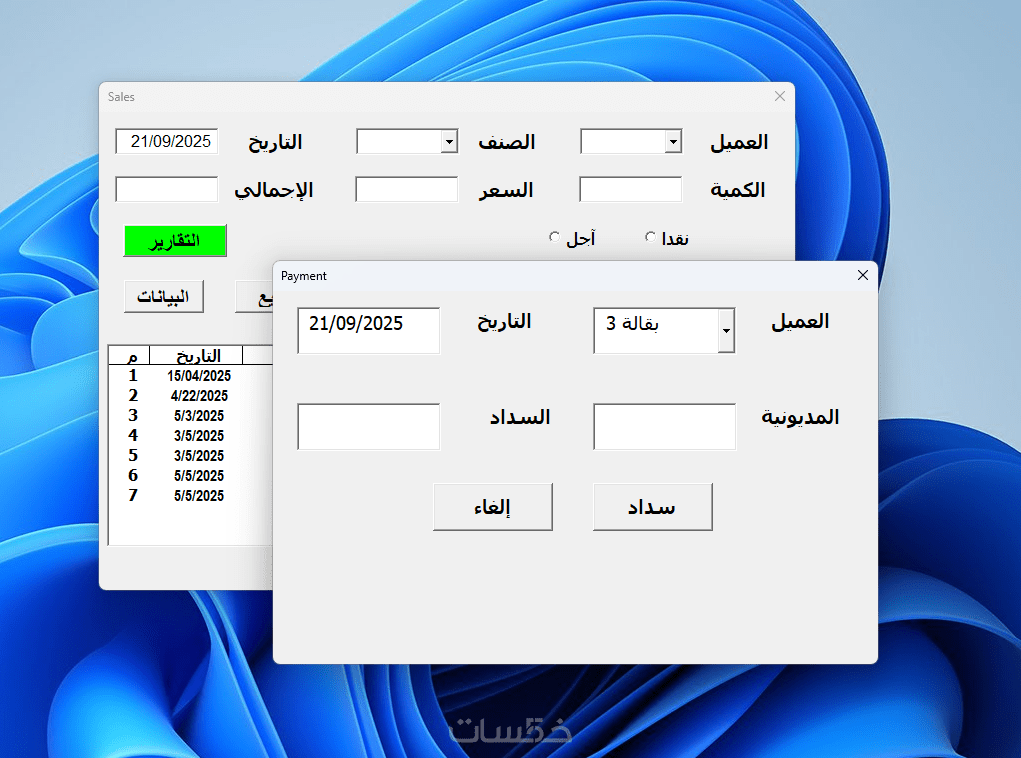Select list row 4 dated 3/5/2025

(x=190, y=436)
